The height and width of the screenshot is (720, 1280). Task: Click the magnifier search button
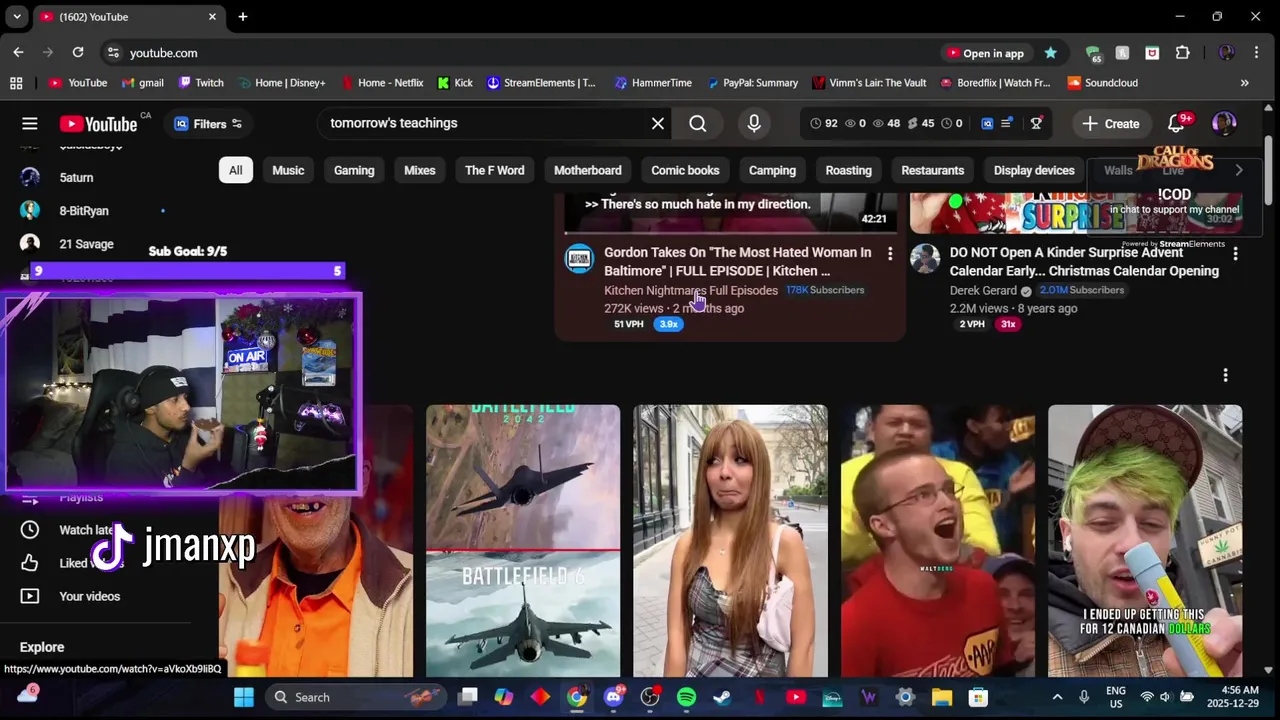point(698,123)
